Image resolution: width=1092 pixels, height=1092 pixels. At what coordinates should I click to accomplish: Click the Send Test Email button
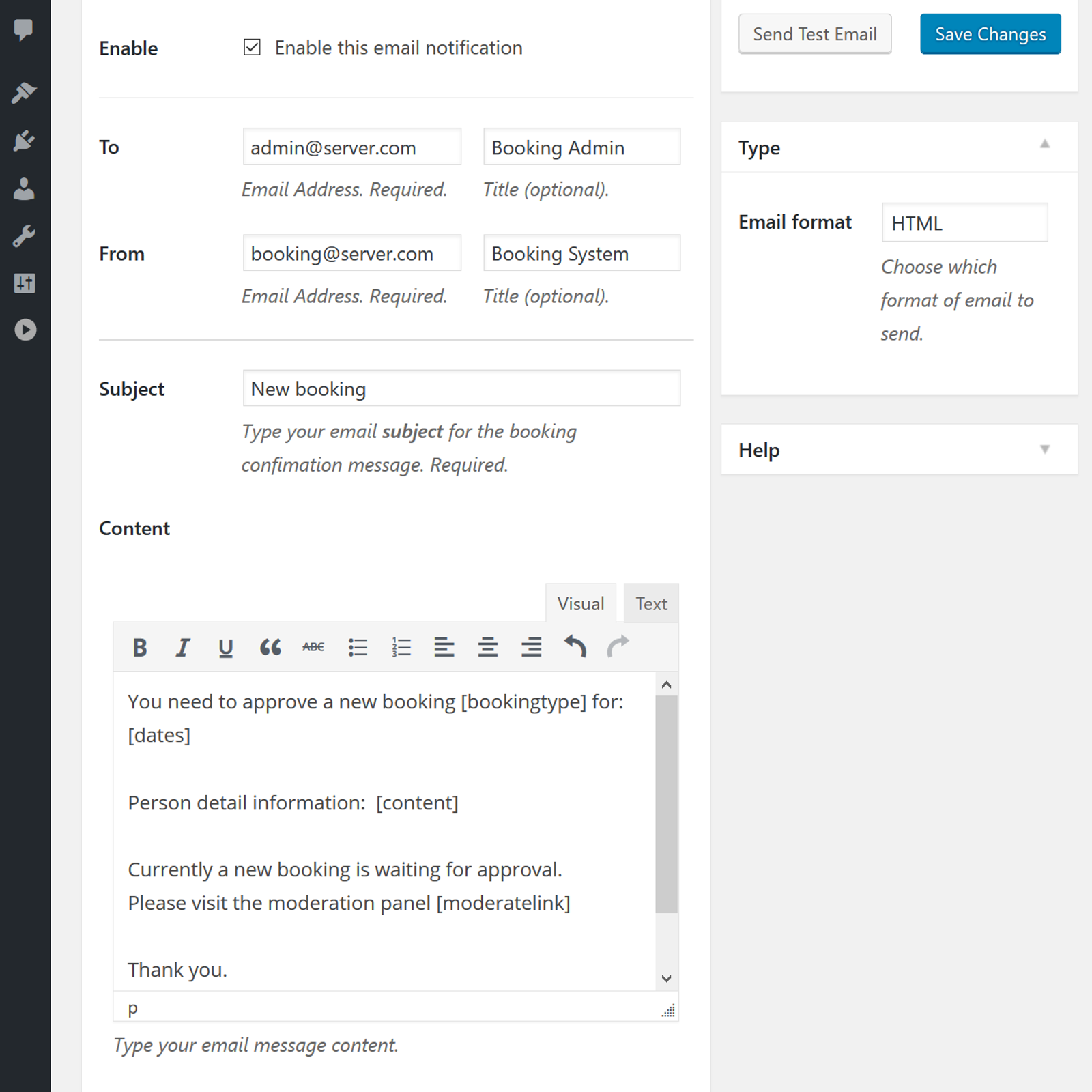[815, 34]
